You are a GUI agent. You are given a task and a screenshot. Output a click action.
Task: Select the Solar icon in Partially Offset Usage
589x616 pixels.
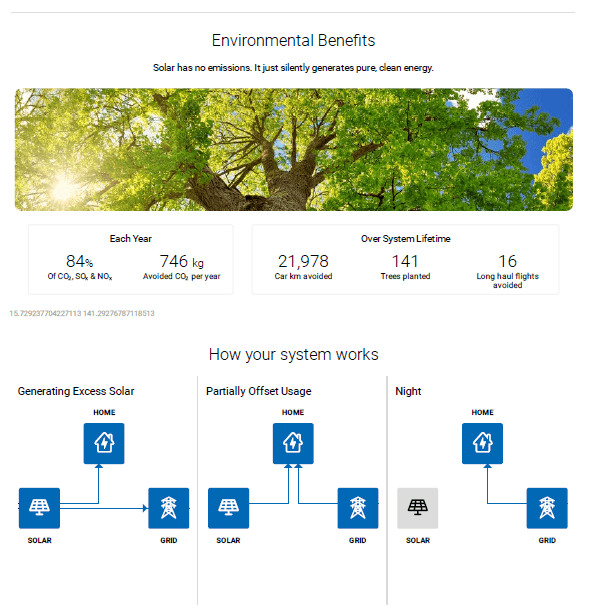tap(228, 508)
